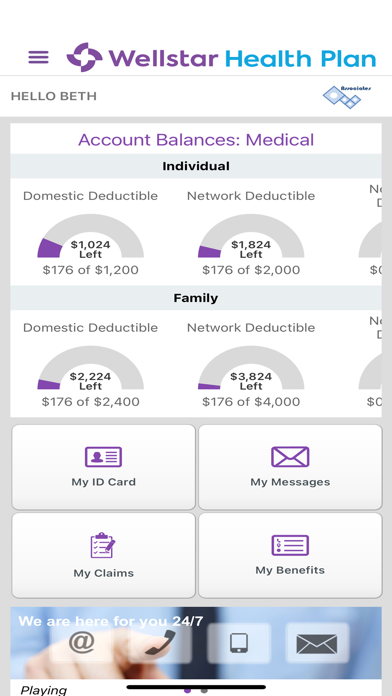
Task: Tap the Associates logo icon
Action: click(347, 96)
